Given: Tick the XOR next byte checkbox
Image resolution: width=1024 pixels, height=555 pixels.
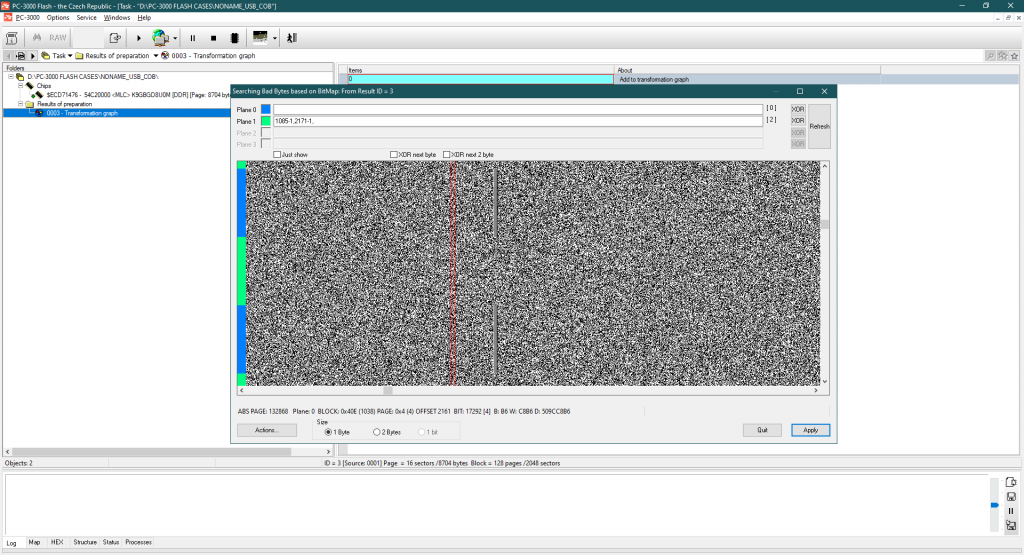Looking at the screenshot, I should pyautogui.click(x=394, y=155).
